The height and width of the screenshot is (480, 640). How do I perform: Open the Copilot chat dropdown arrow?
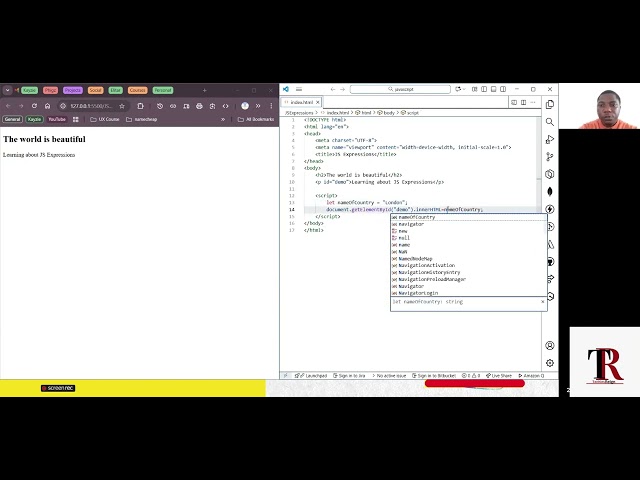coord(464,89)
